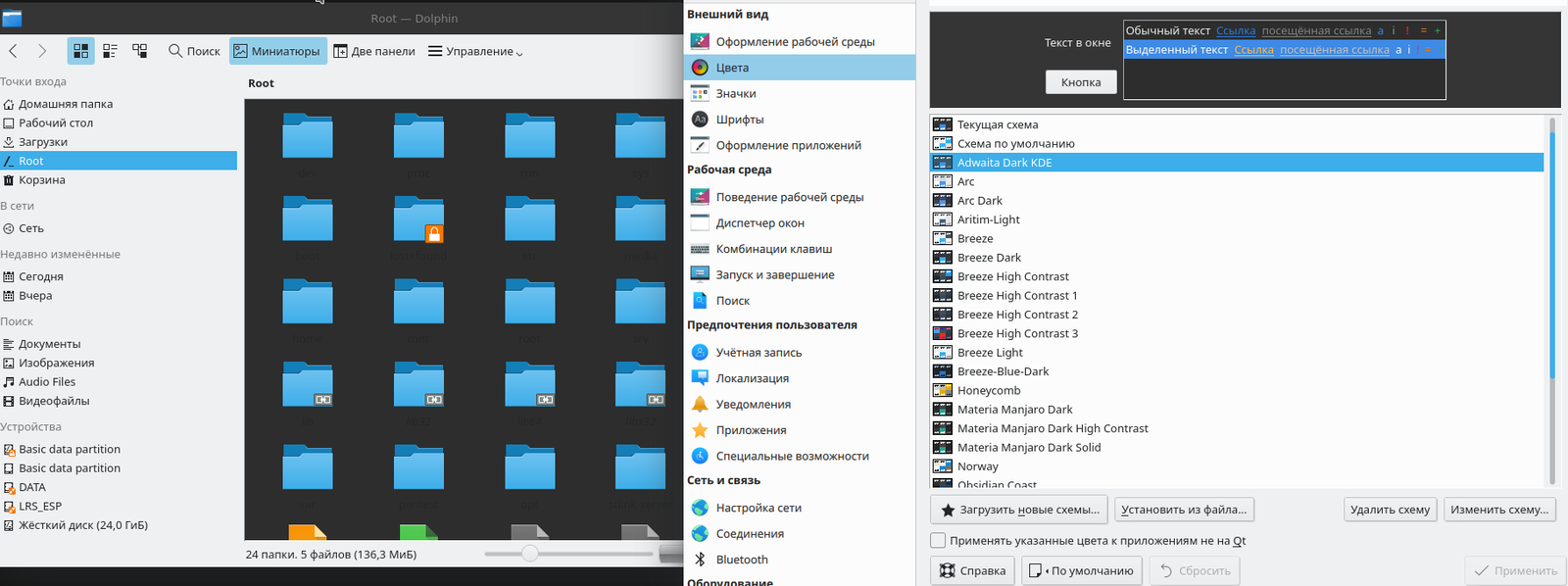Viewport: 1568px width, 586px height.
Task: Select Breeze Dark color scheme
Action: [x=989, y=258]
